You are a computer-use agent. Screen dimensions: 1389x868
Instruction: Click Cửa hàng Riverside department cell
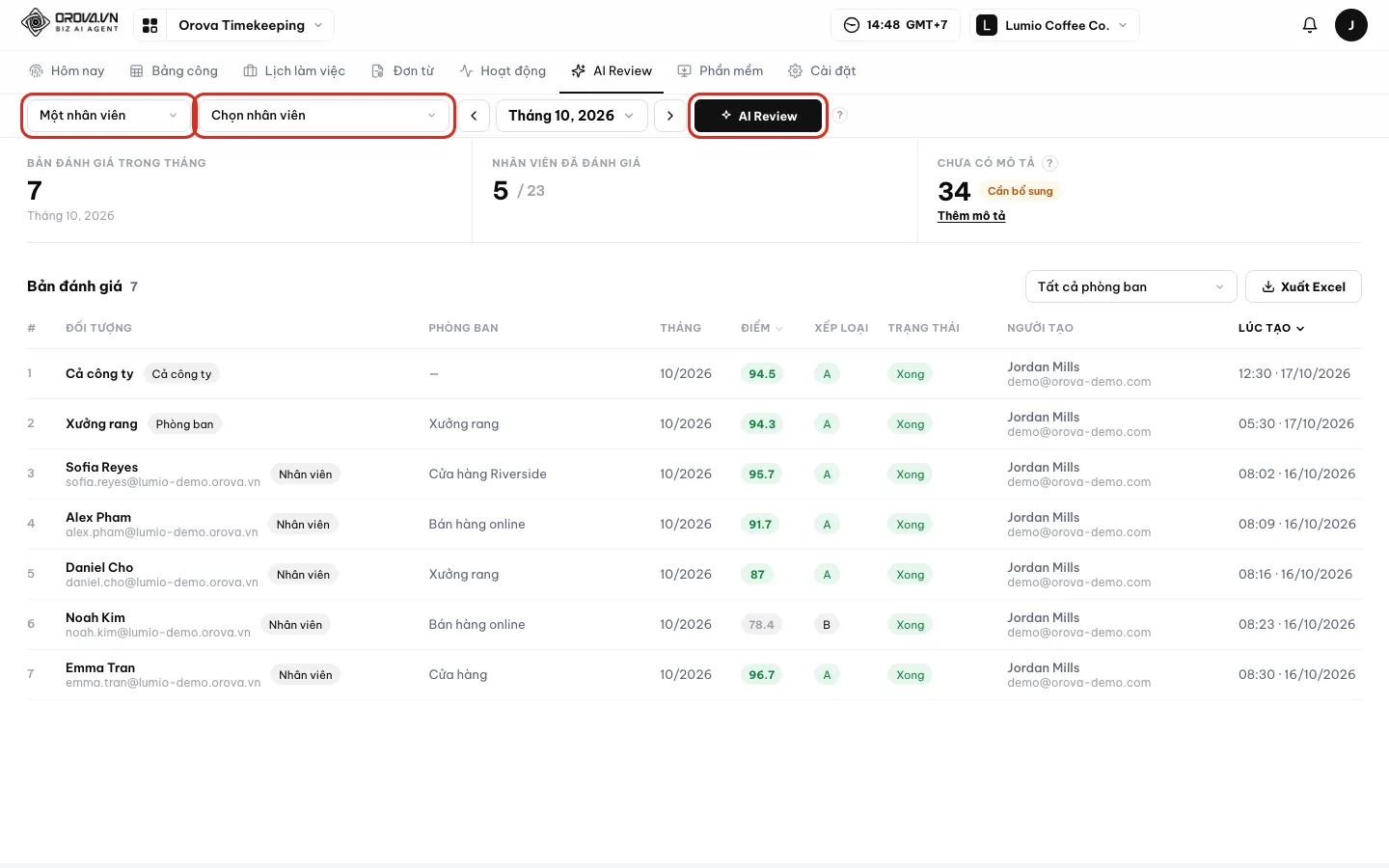487,475
